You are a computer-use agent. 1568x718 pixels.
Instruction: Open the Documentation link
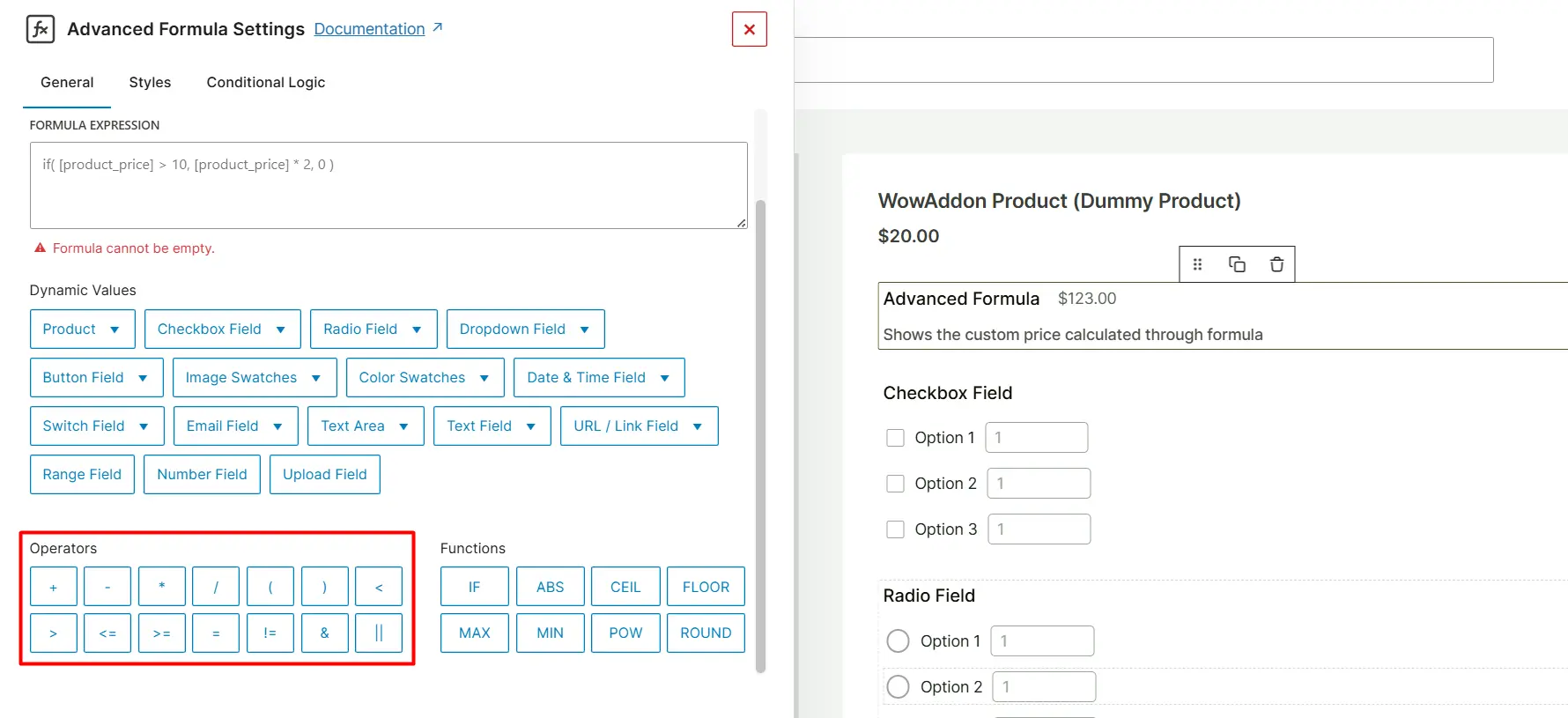point(369,29)
